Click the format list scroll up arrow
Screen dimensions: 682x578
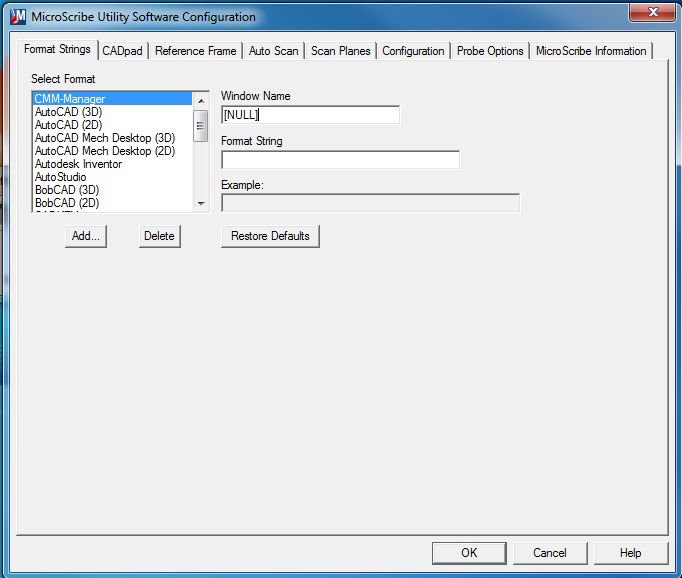[201, 101]
